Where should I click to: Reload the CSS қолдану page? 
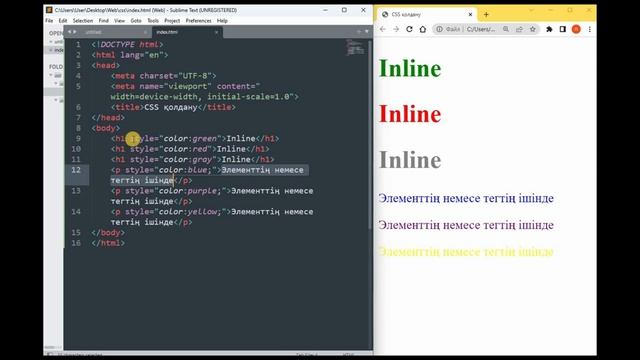click(409, 29)
